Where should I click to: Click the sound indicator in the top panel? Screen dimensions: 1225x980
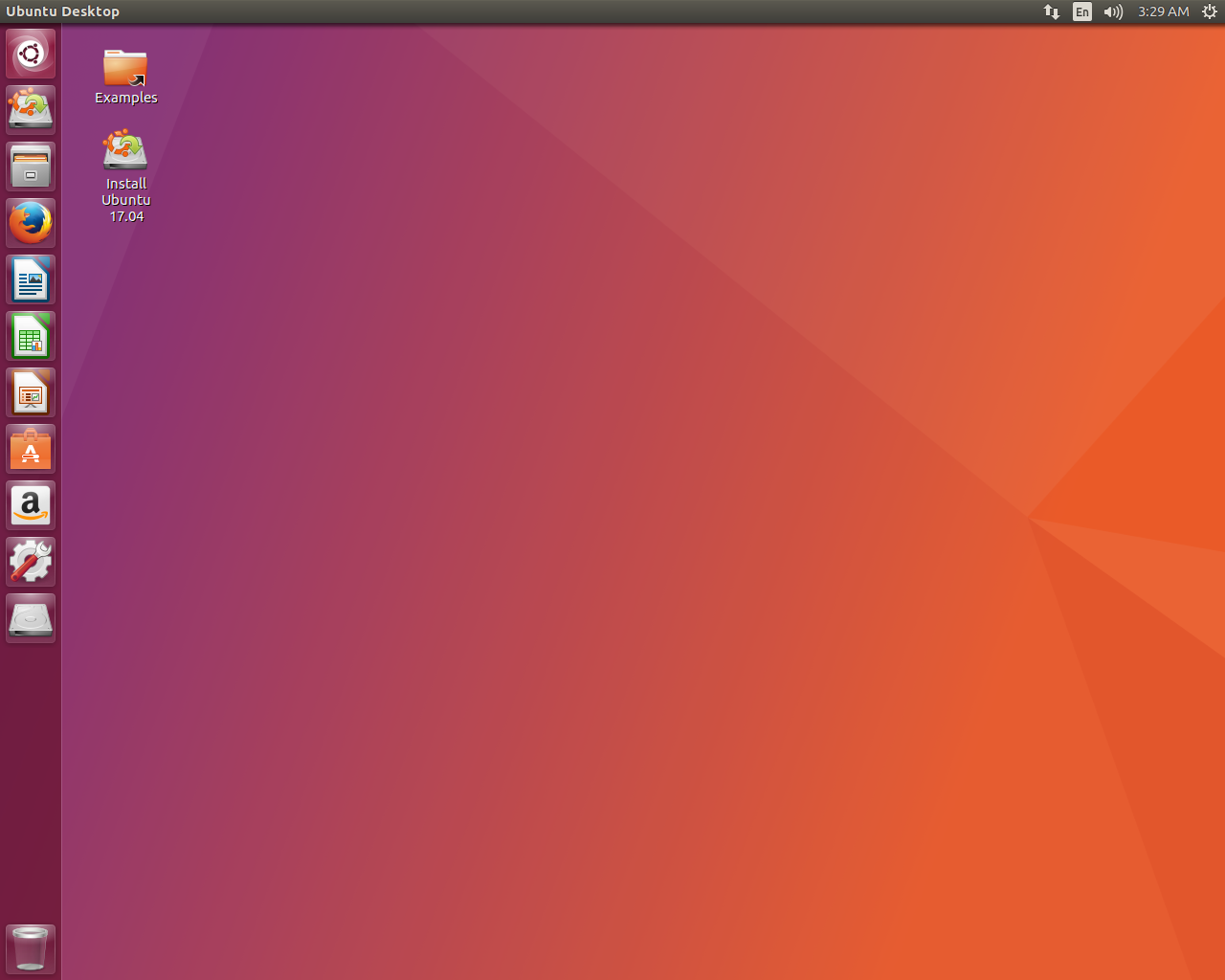1112,11
